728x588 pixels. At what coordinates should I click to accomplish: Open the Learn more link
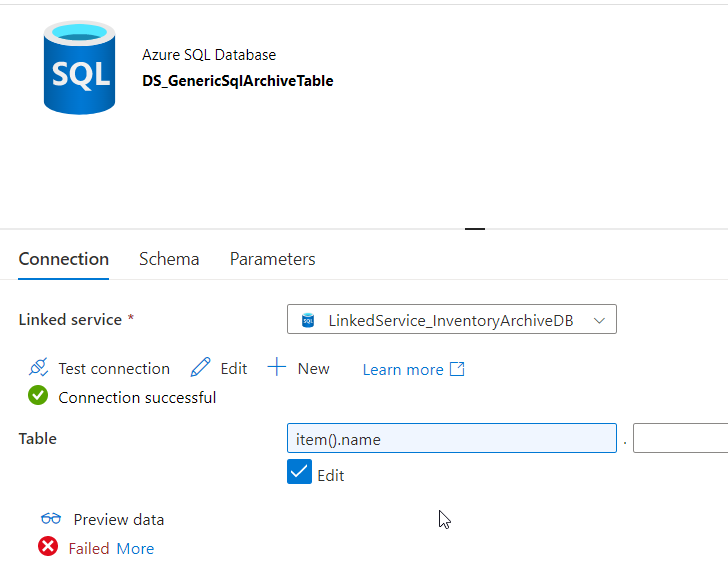403,370
